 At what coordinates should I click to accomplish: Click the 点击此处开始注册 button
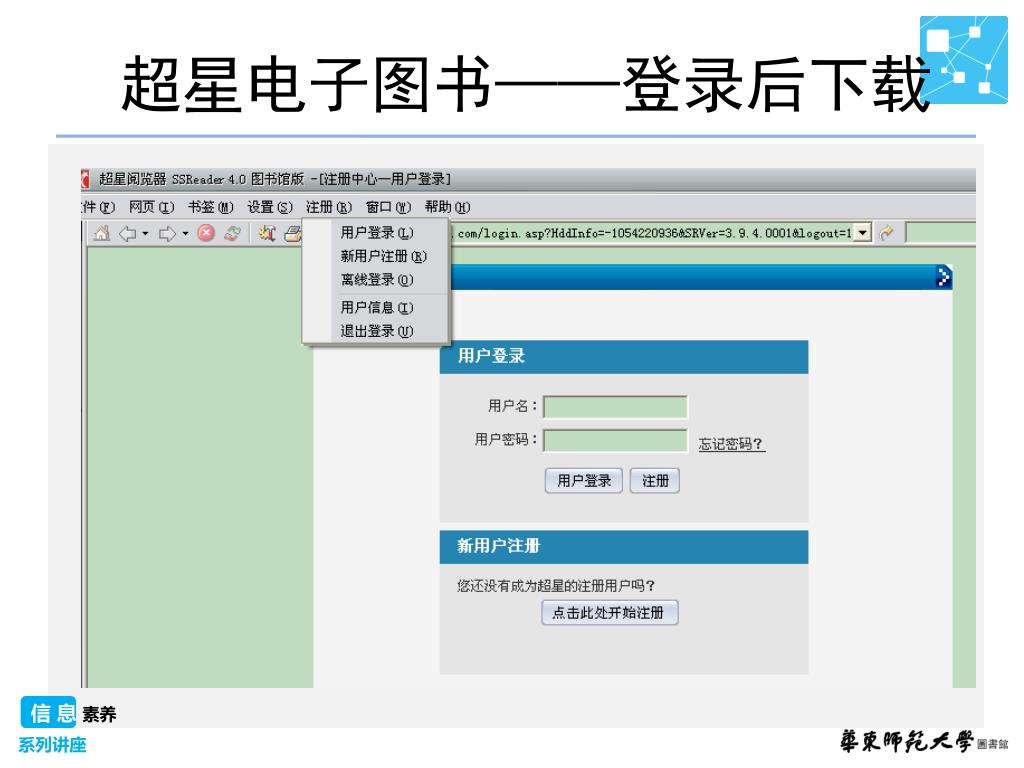coord(609,613)
